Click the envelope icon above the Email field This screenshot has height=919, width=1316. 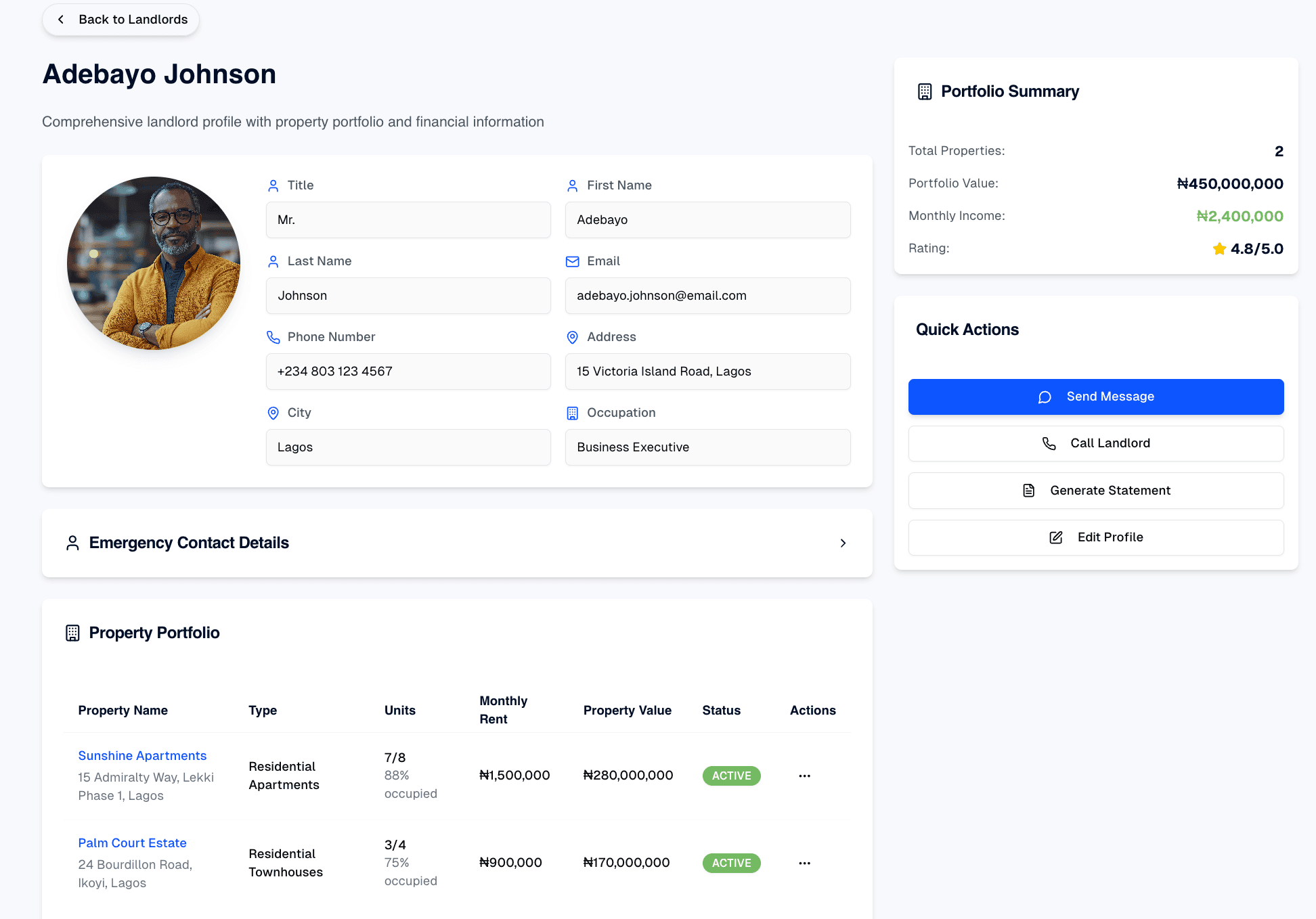(573, 261)
